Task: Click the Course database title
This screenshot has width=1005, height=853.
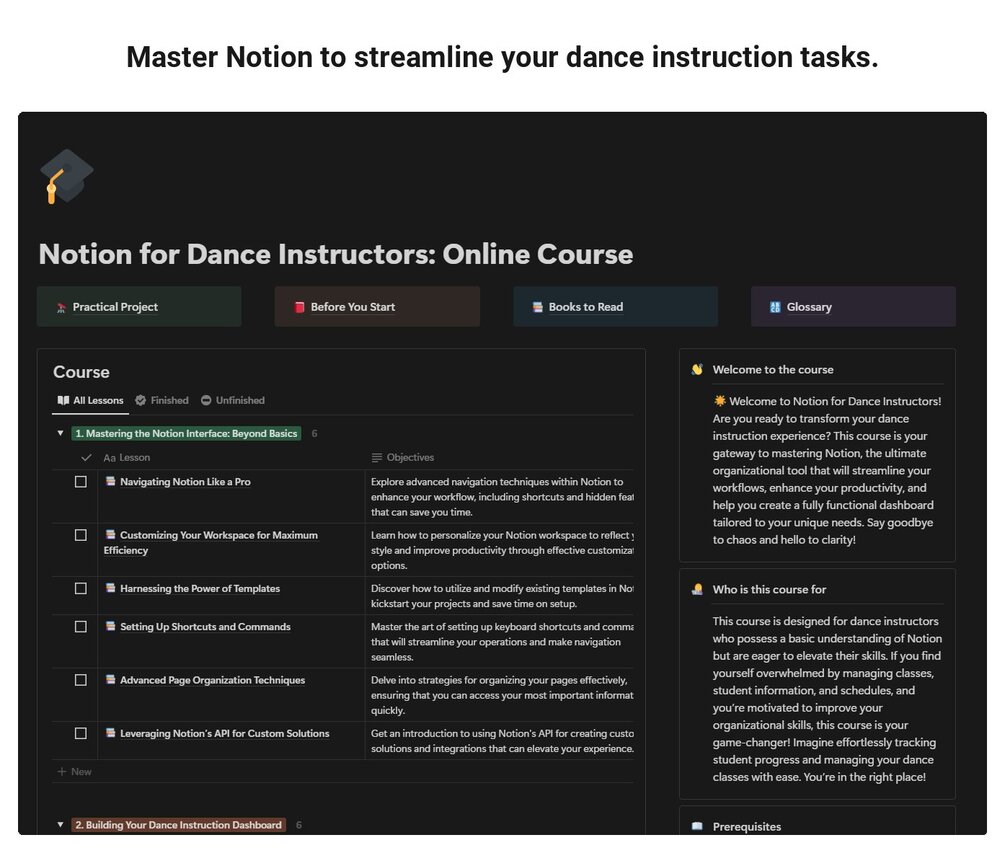Action: [x=81, y=372]
